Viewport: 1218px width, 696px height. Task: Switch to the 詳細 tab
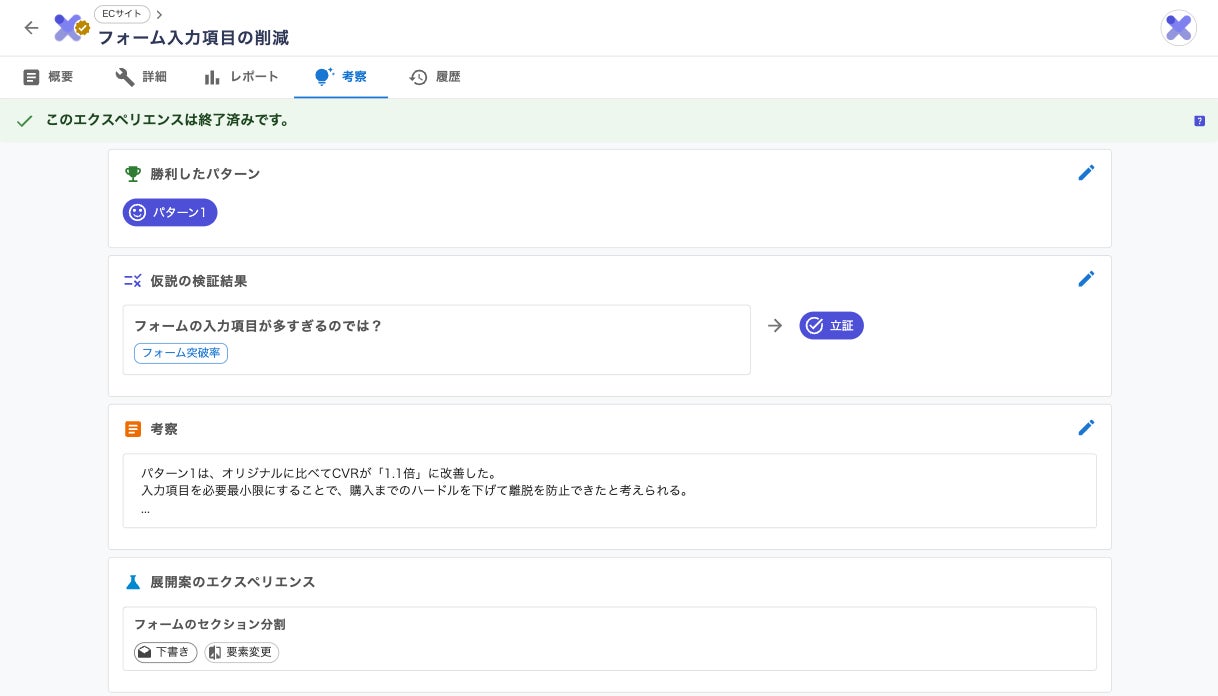pyautogui.click(x=141, y=77)
